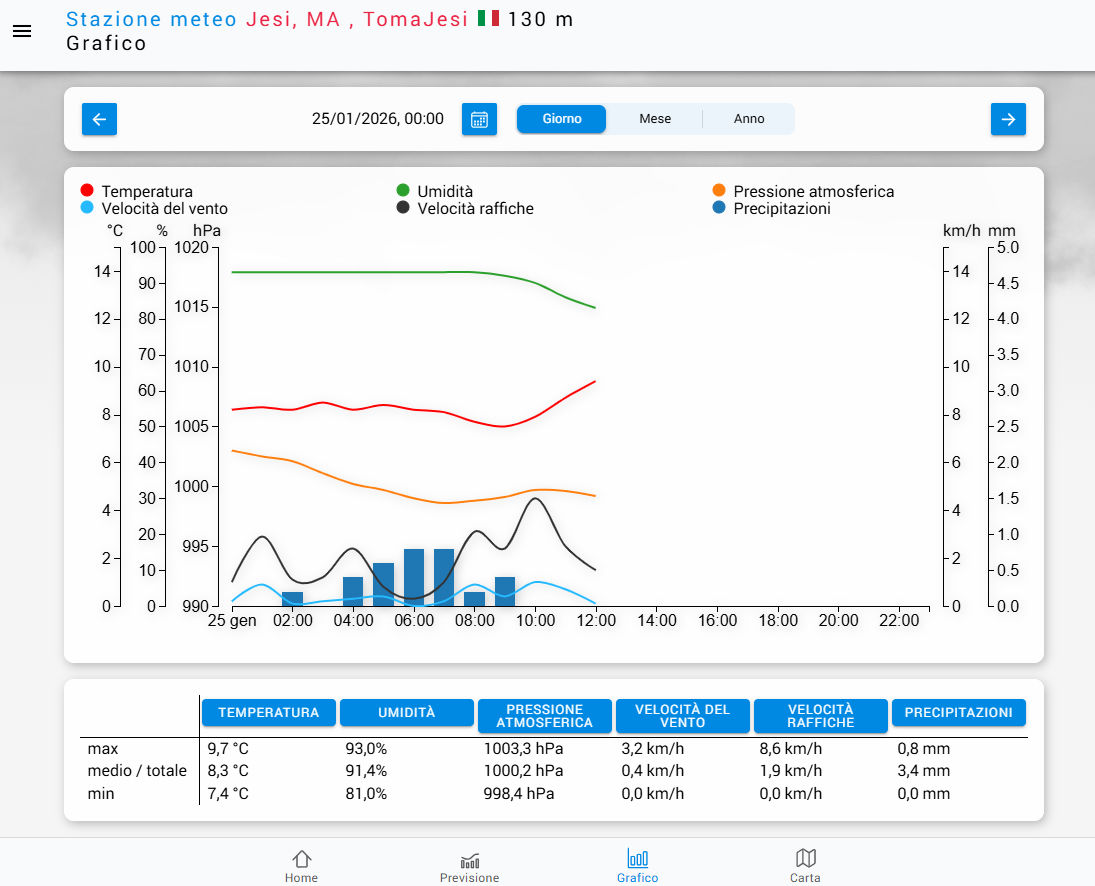Open the Carta map icon
Viewport: 1095px width, 886px height.
point(805,865)
